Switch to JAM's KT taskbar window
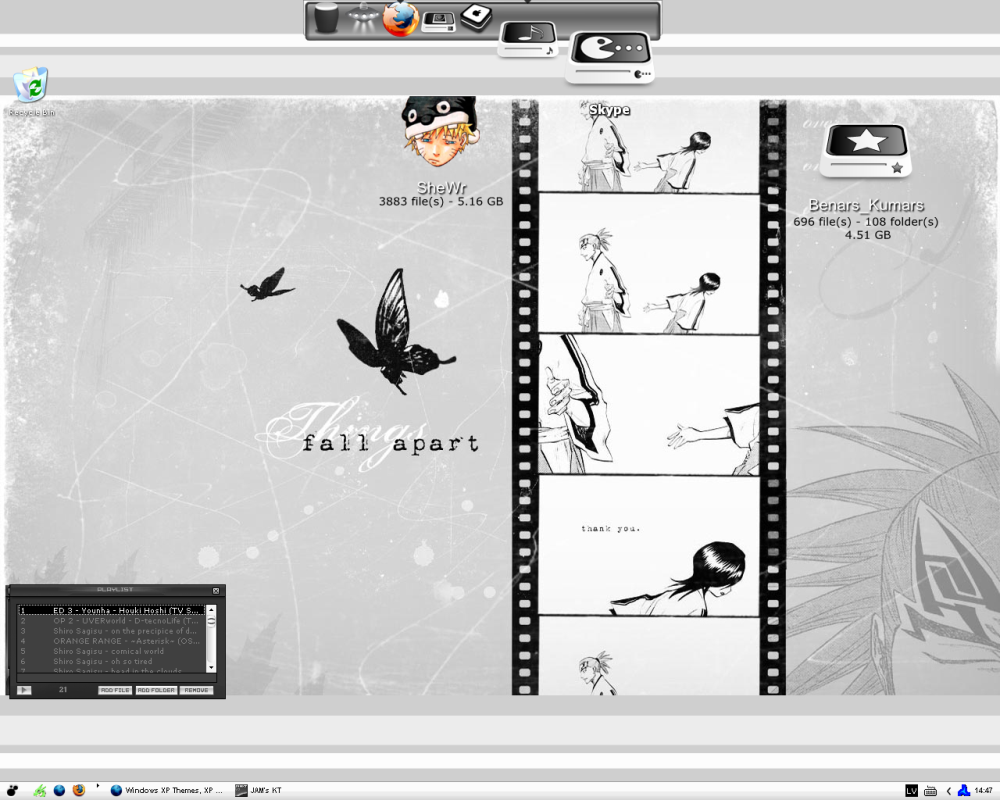 pos(258,790)
